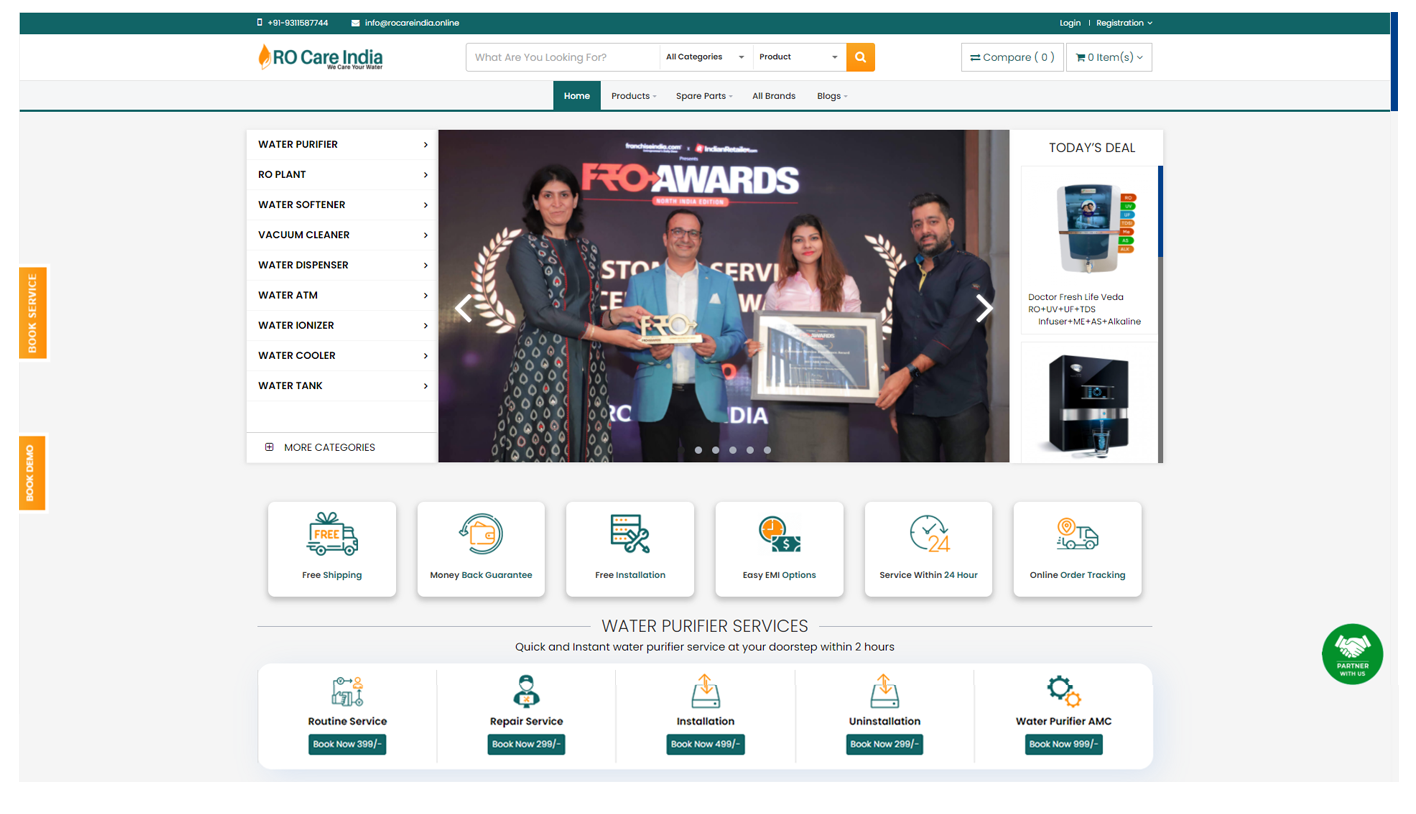
Task: Open the Blogs menu
Action: (832, 96)
